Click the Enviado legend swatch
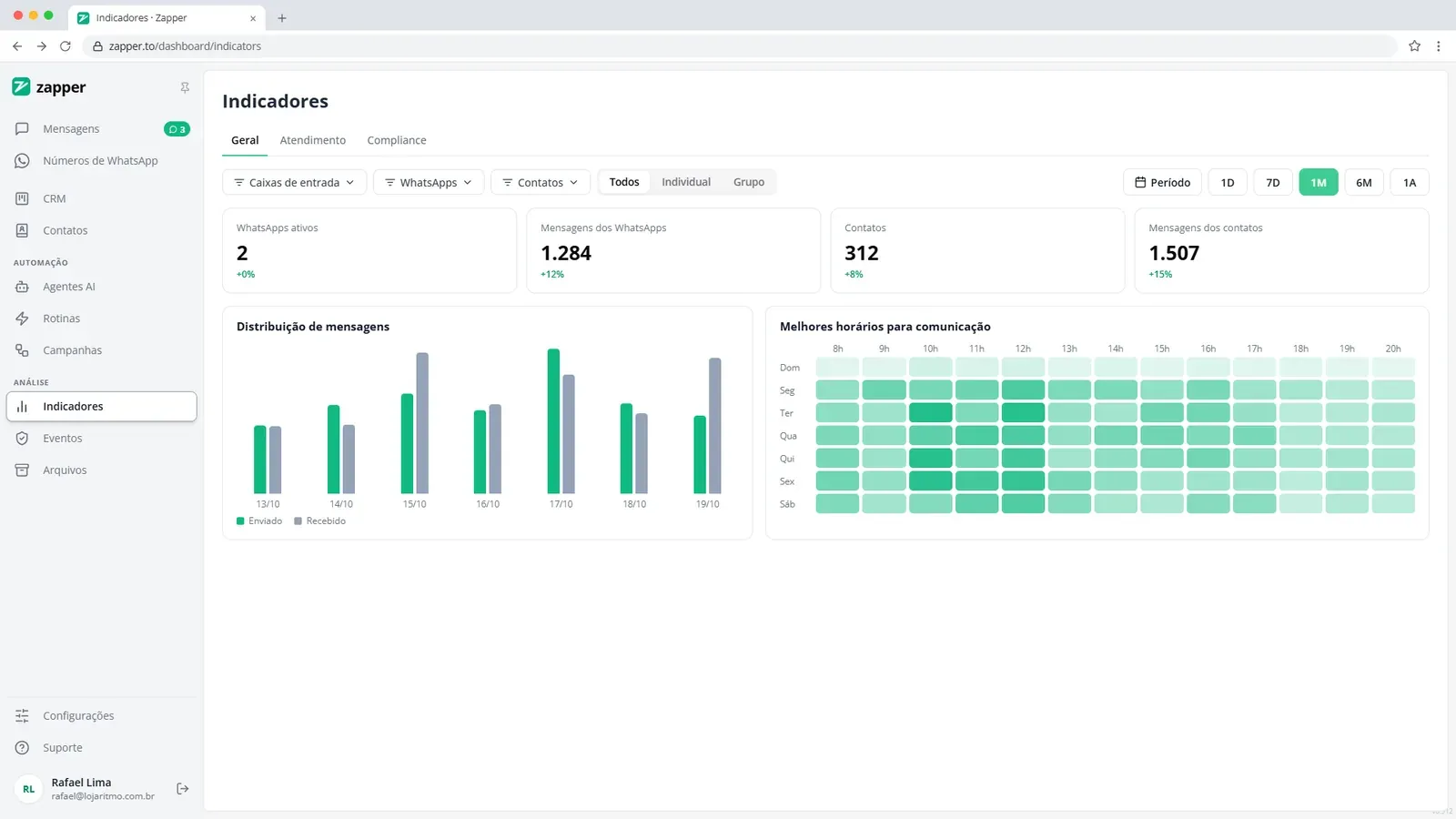The width and height of the screenshot is (1456, 819). [240, 521]
